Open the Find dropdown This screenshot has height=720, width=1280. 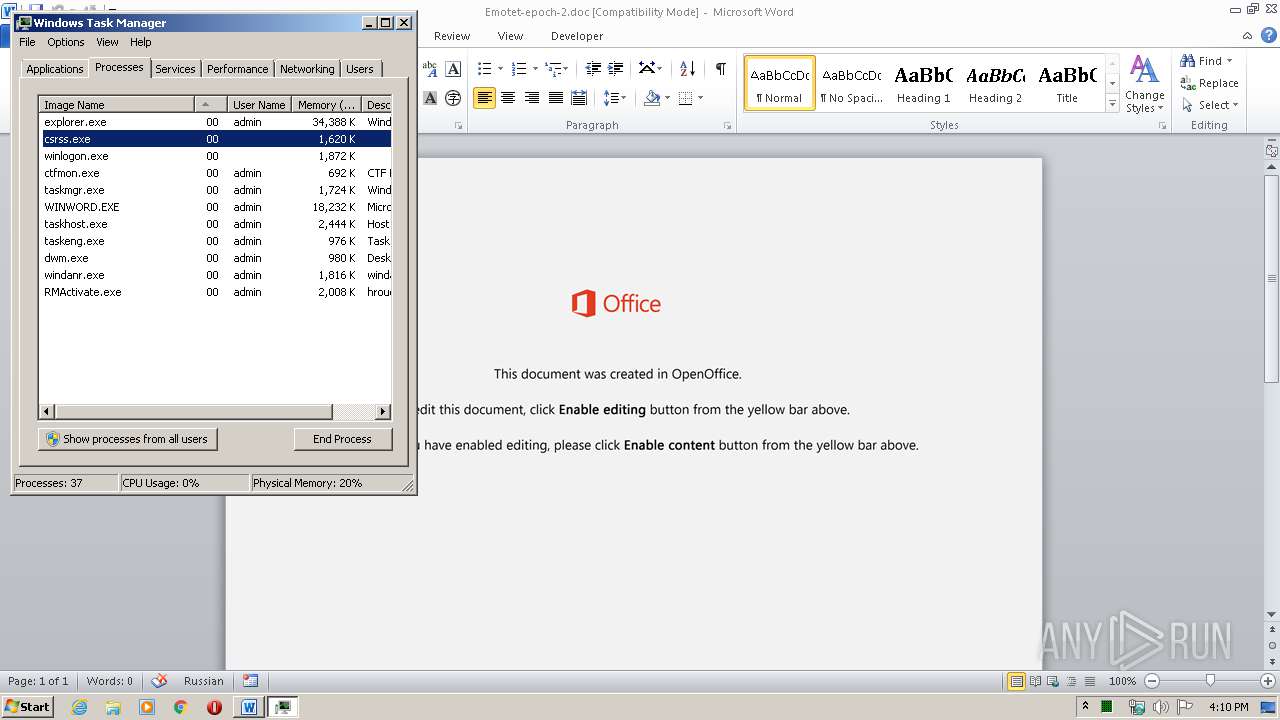(x=1207, y=61)
